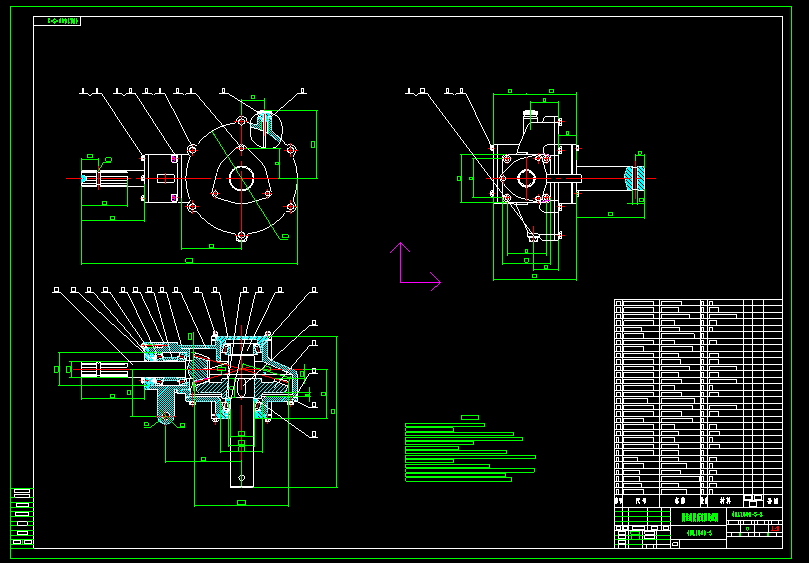Click the cyan hatched breakout detail inside the ellipse
Viewport: 809px width, 563px height.
pos(268,128)
